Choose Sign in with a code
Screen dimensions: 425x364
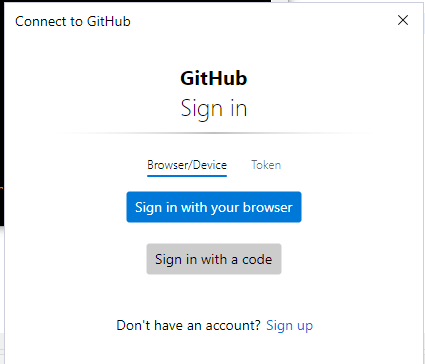tap(214, 259)
